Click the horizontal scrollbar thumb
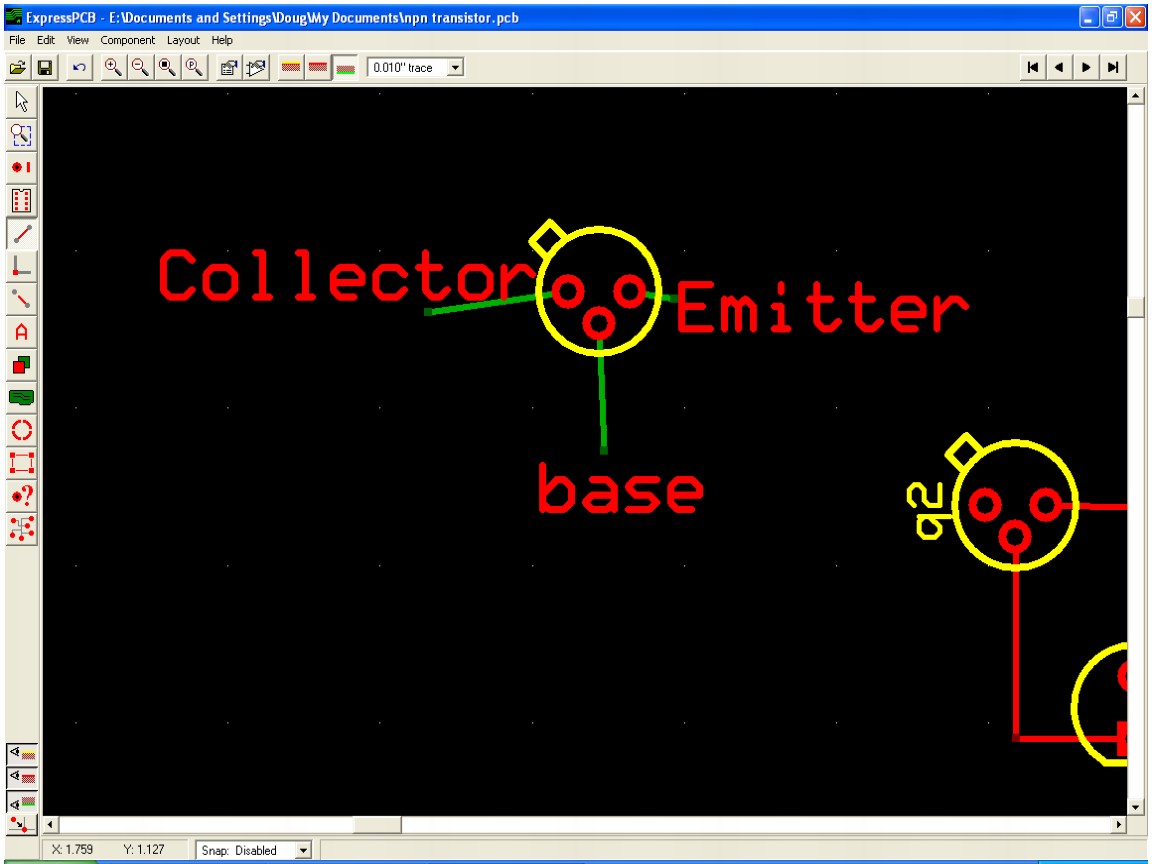The image size is (1152, 864). 377,824
